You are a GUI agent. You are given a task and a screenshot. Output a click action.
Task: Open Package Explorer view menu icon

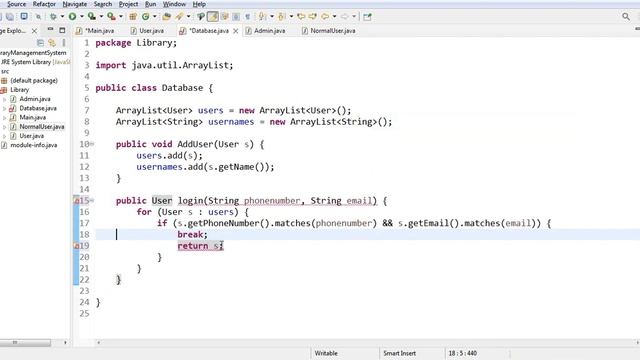tap(64, 42)
